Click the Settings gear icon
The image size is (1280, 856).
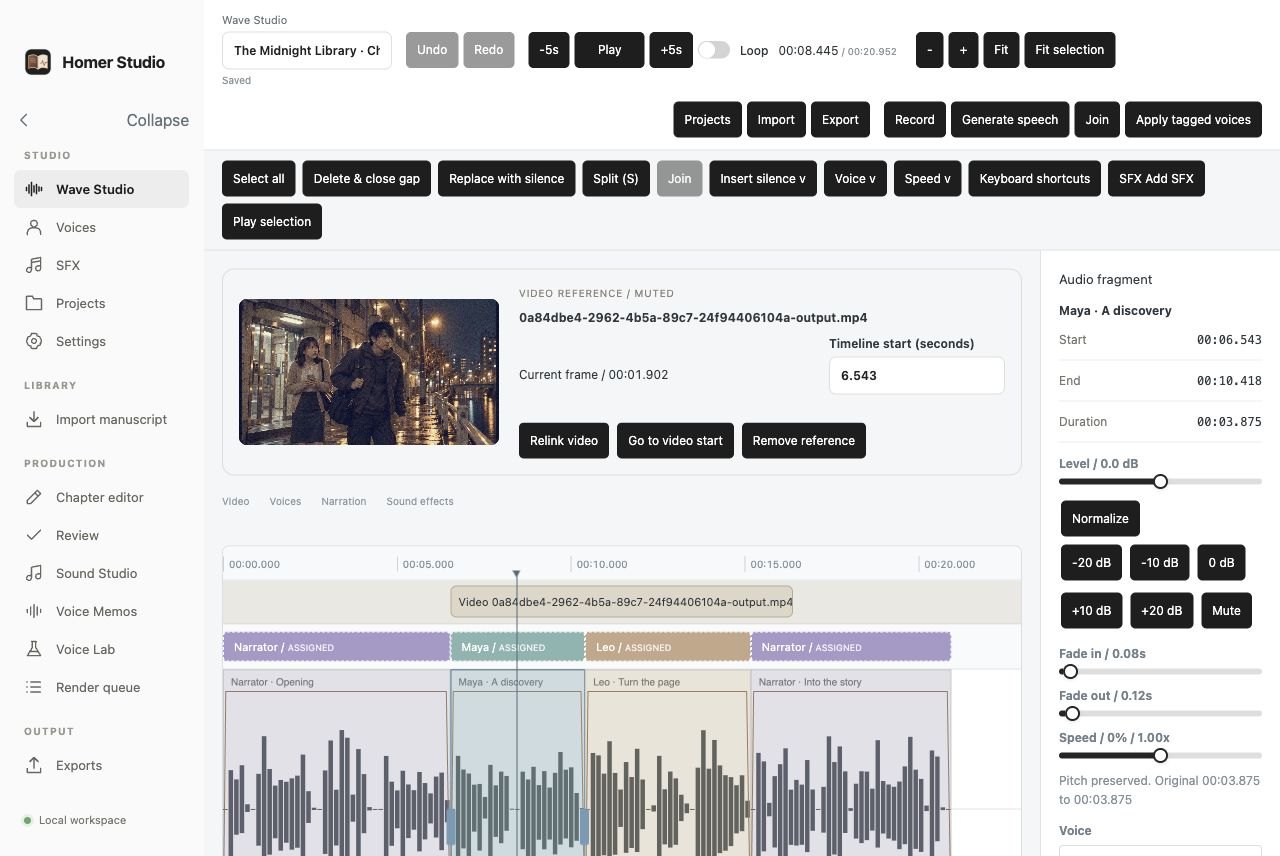coord(34,341)
